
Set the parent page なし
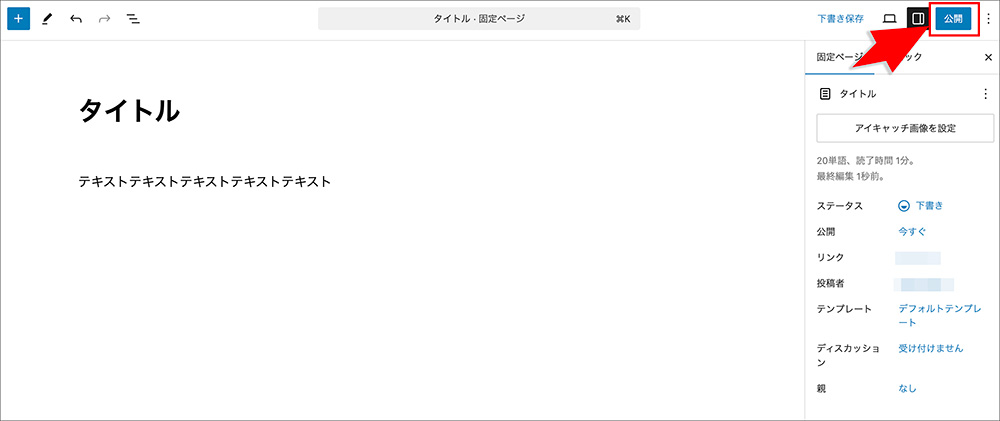click(908, 388)
